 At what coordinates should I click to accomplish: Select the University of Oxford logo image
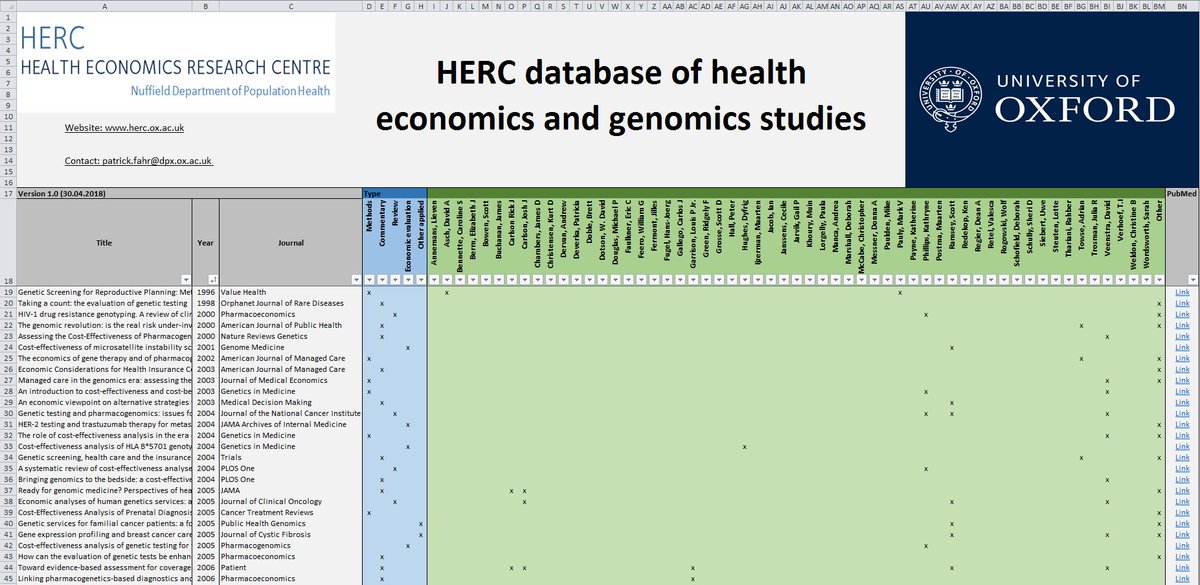pyautogui.click(x=1052, y=98)
